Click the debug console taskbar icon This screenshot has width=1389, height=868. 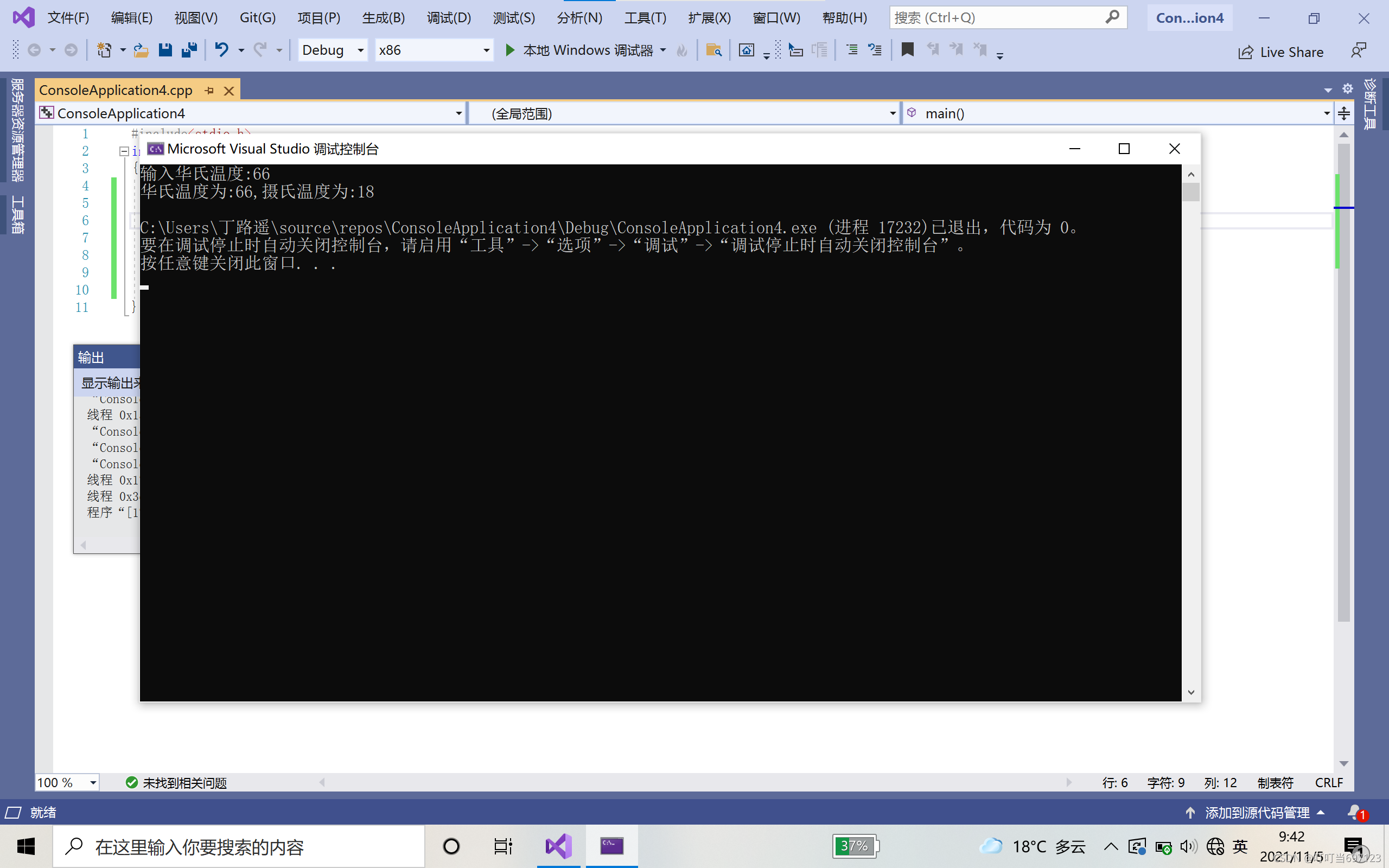(x=612, y=846)
